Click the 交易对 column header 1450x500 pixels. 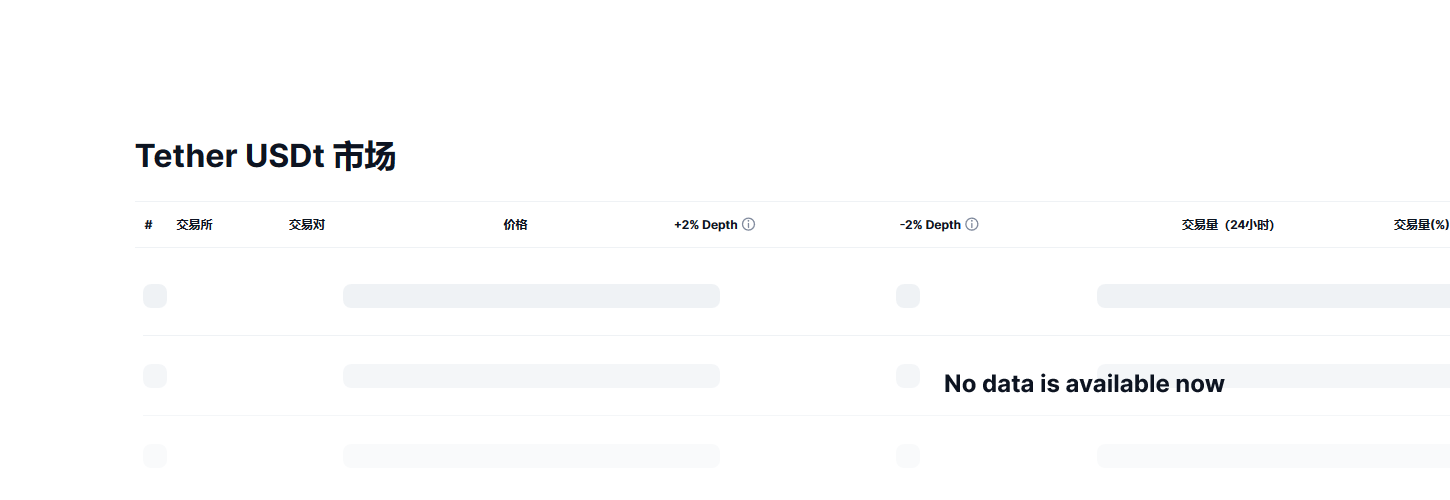(306, 225)
